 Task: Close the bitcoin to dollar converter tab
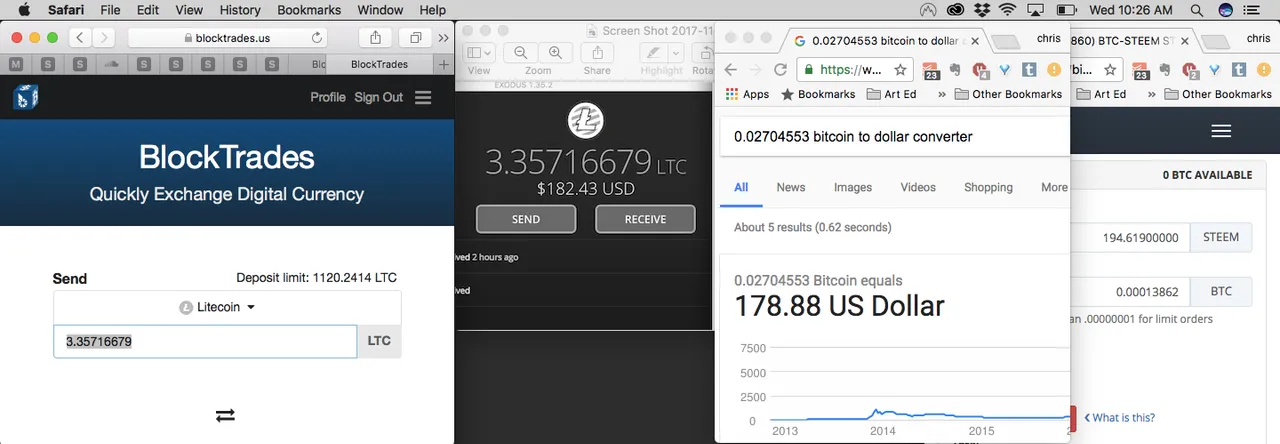point(977,41)
